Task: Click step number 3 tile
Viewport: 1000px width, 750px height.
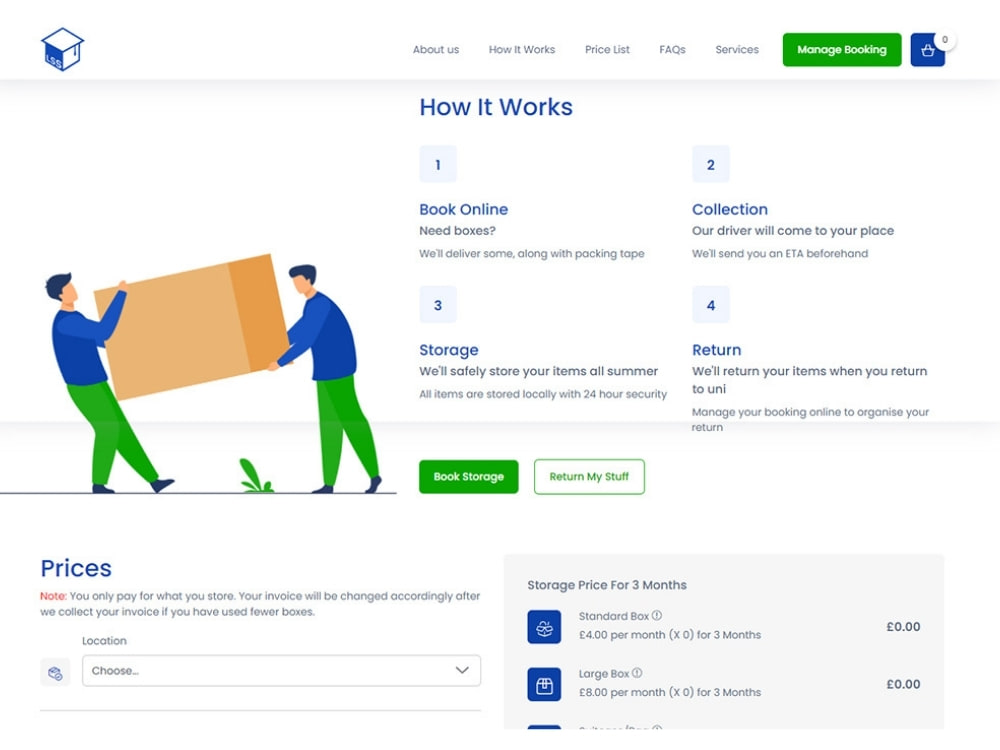Action: (438, 305)
